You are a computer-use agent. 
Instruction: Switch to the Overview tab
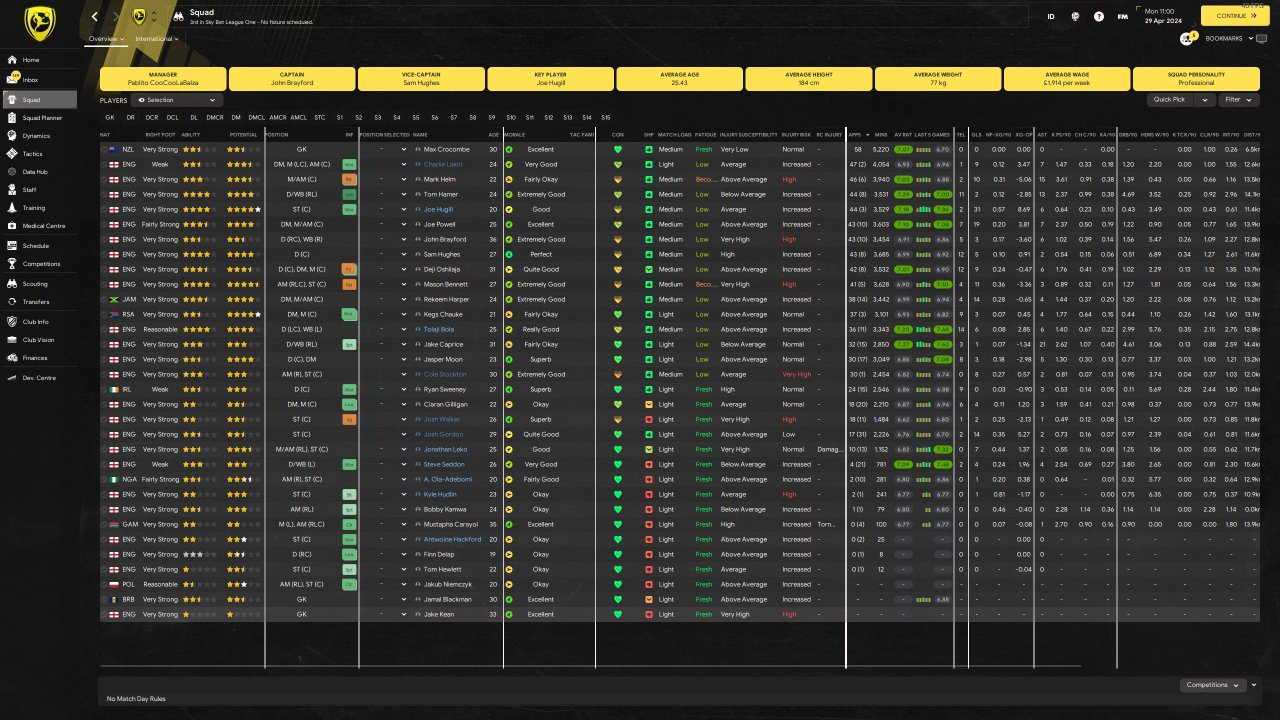pyautogui.click(x=106, y=39)
